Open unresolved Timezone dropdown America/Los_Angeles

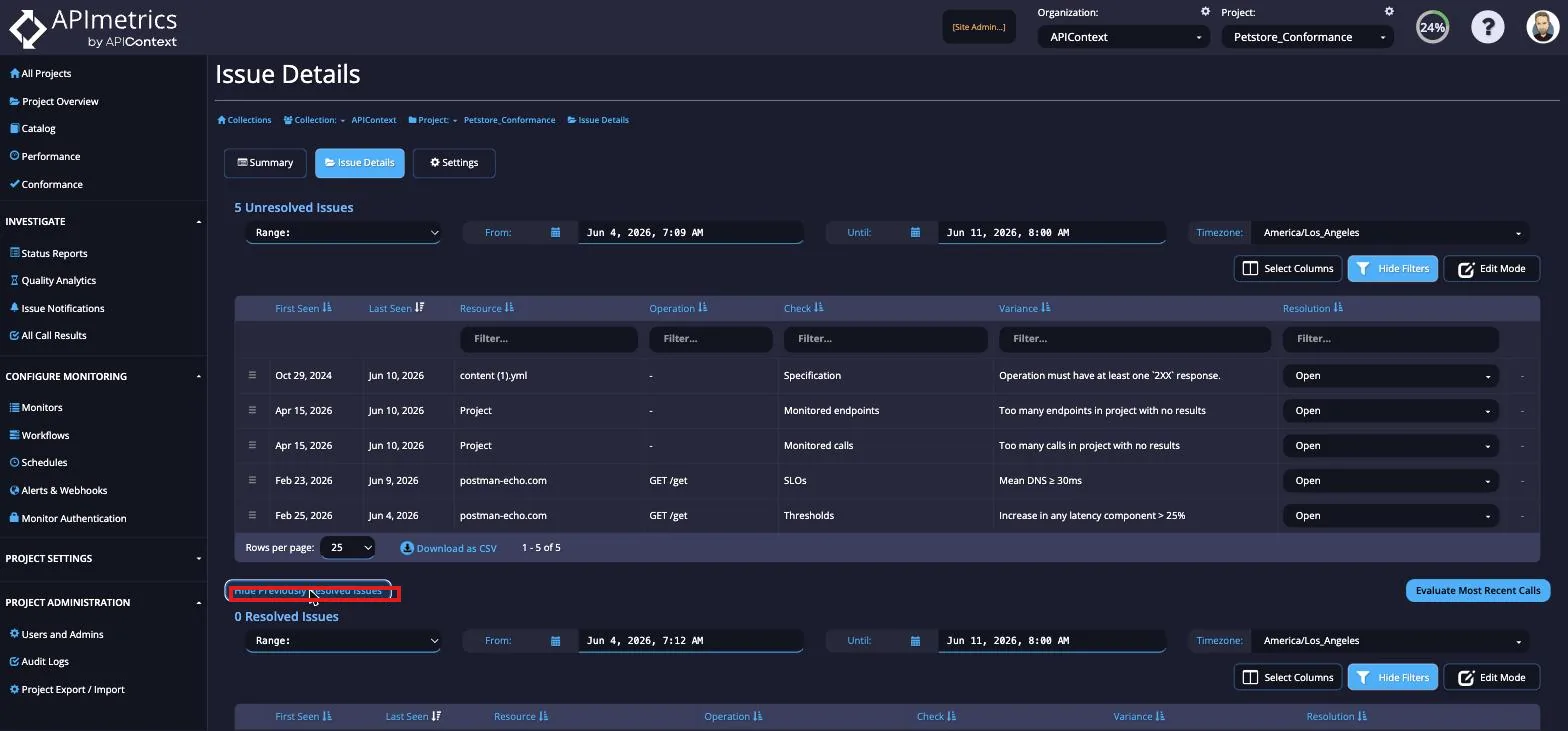1390,232
